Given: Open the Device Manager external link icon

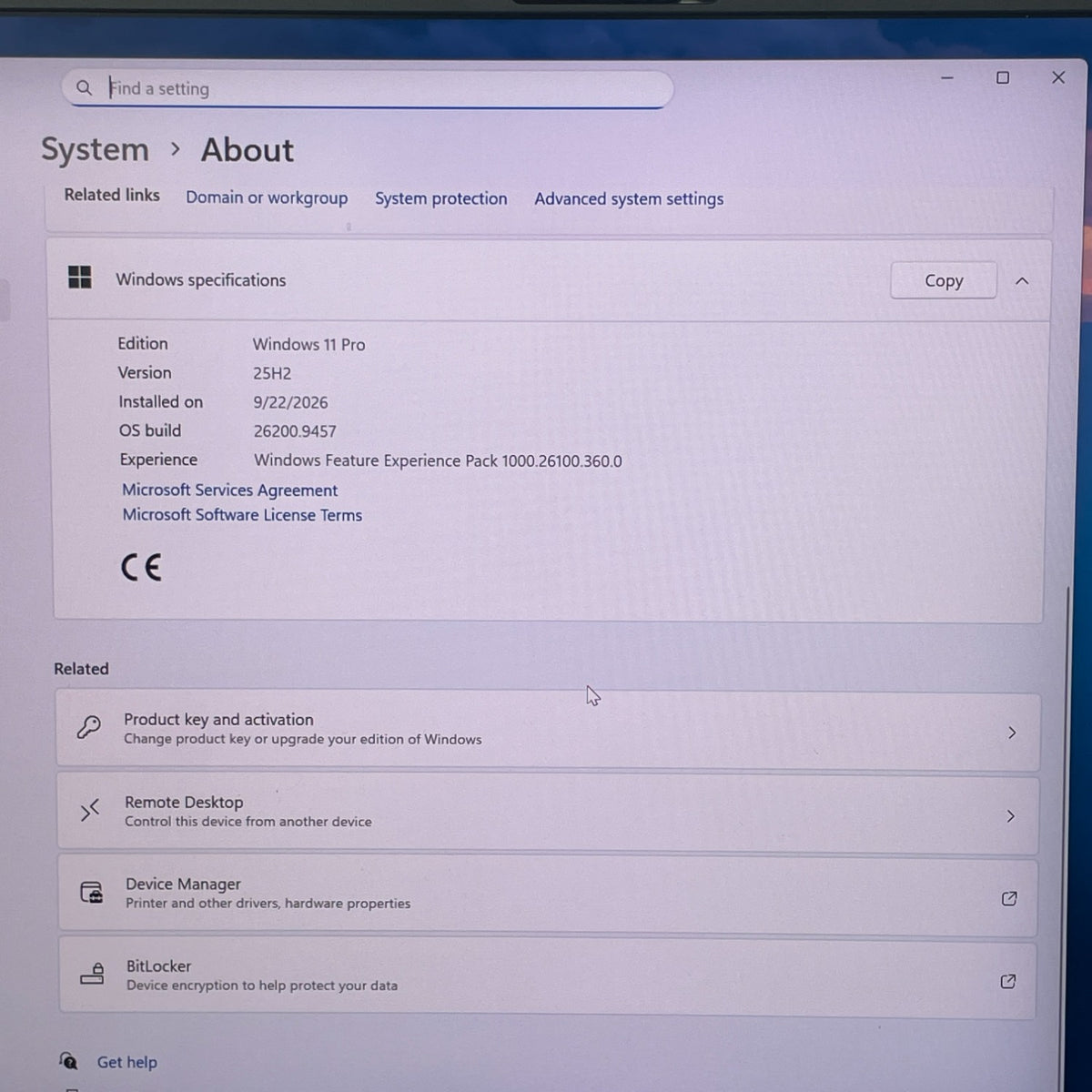Looking at the screenshot, I should [1008, 898].
